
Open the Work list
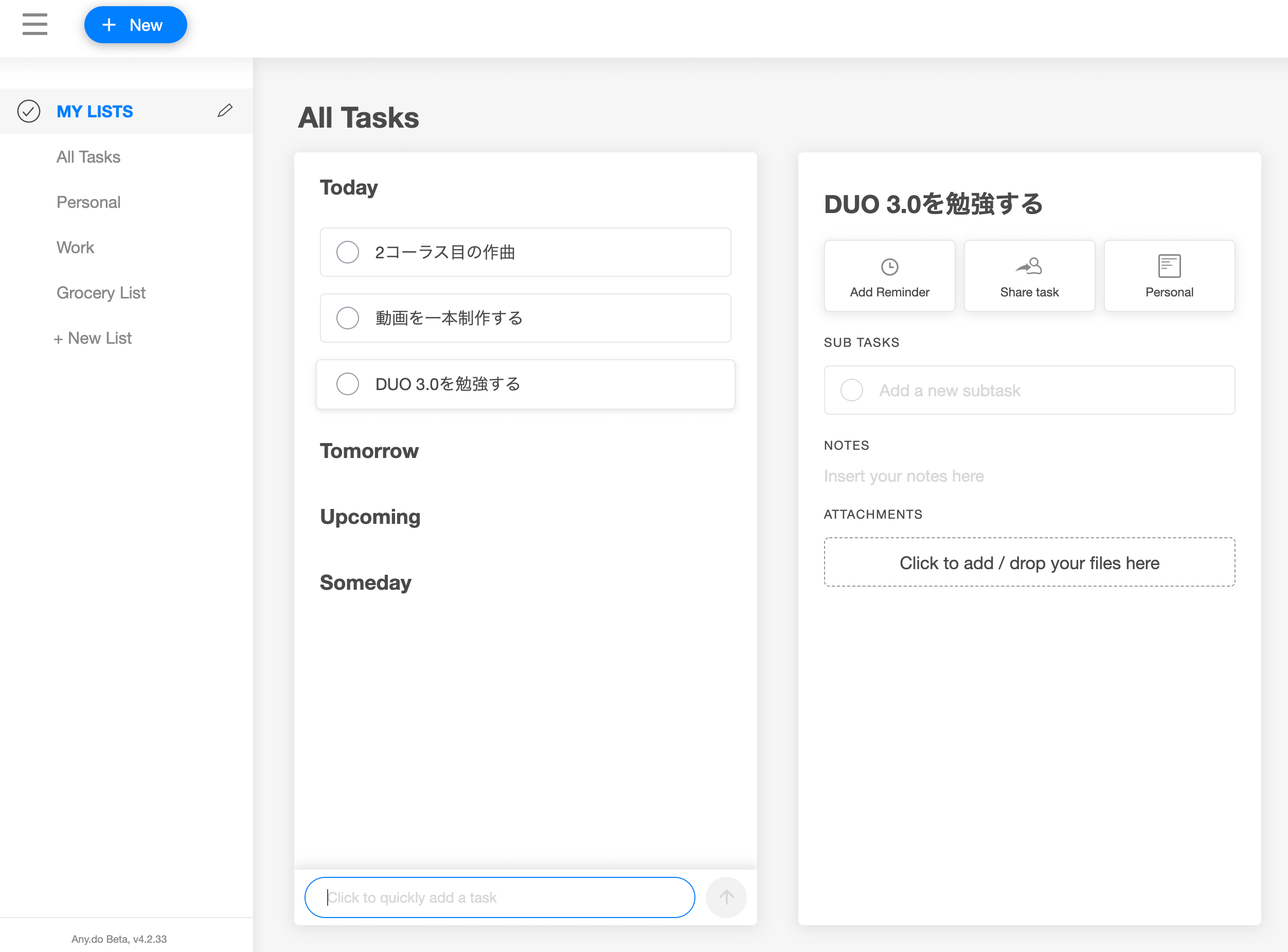pos(76,247)
